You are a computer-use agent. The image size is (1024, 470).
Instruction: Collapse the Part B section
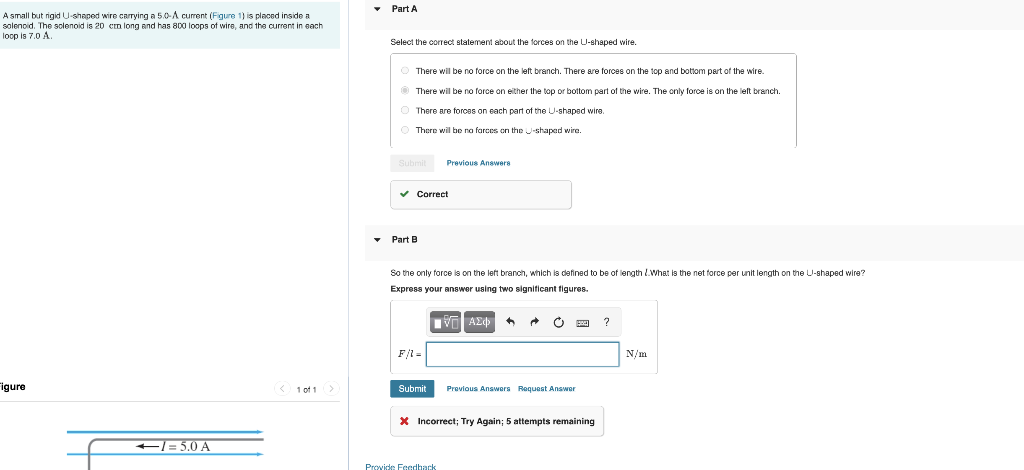377,240
